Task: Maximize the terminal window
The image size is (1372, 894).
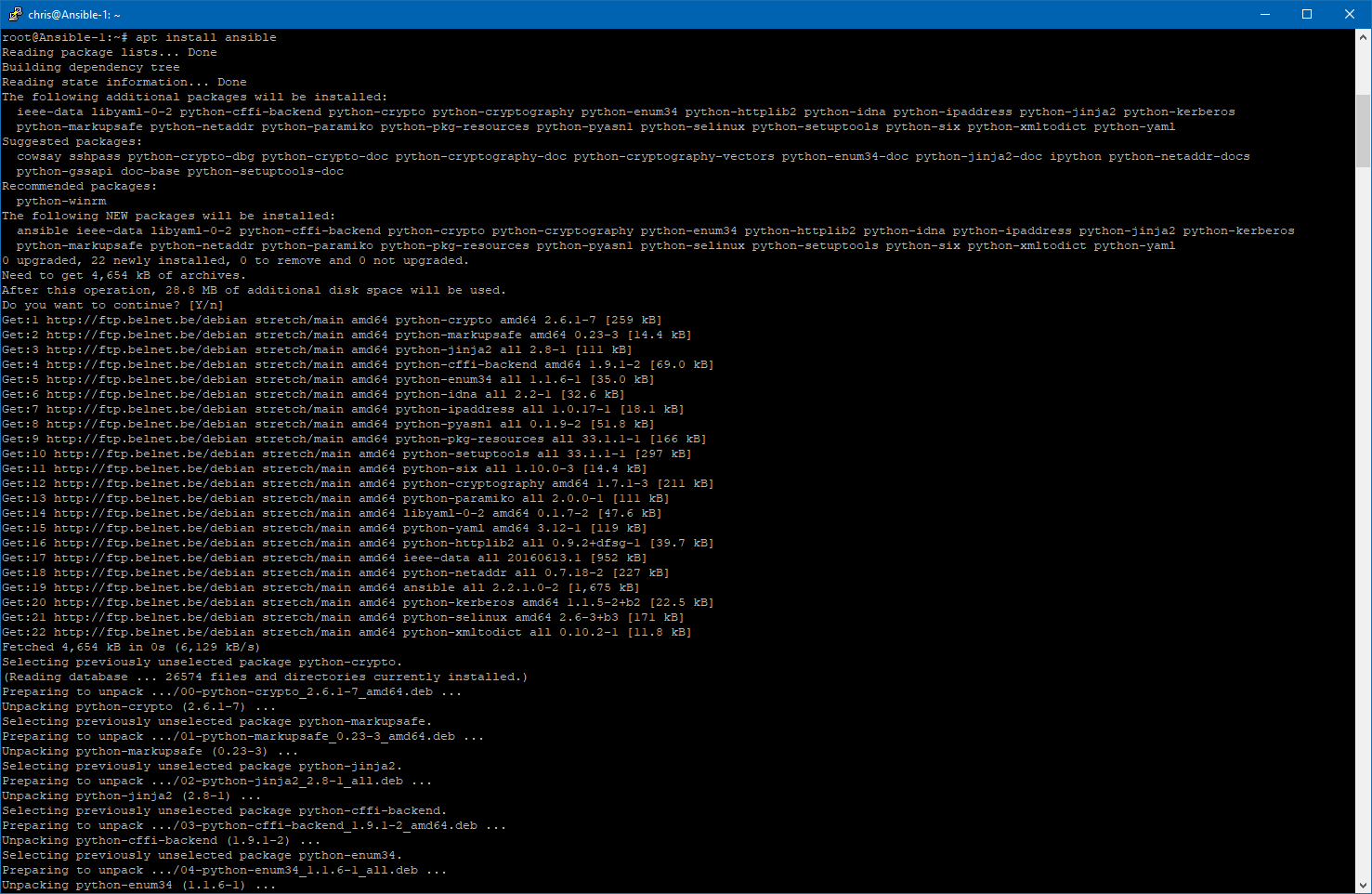Action: click(x=1307, y=14)
